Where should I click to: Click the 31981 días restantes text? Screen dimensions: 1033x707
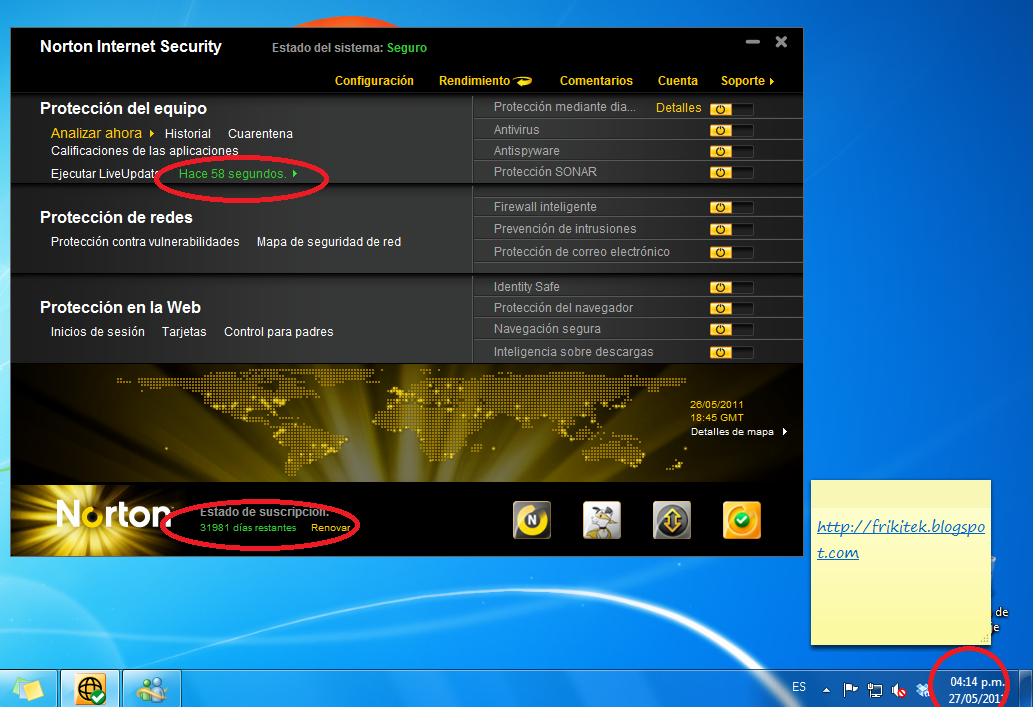[248, 528]
